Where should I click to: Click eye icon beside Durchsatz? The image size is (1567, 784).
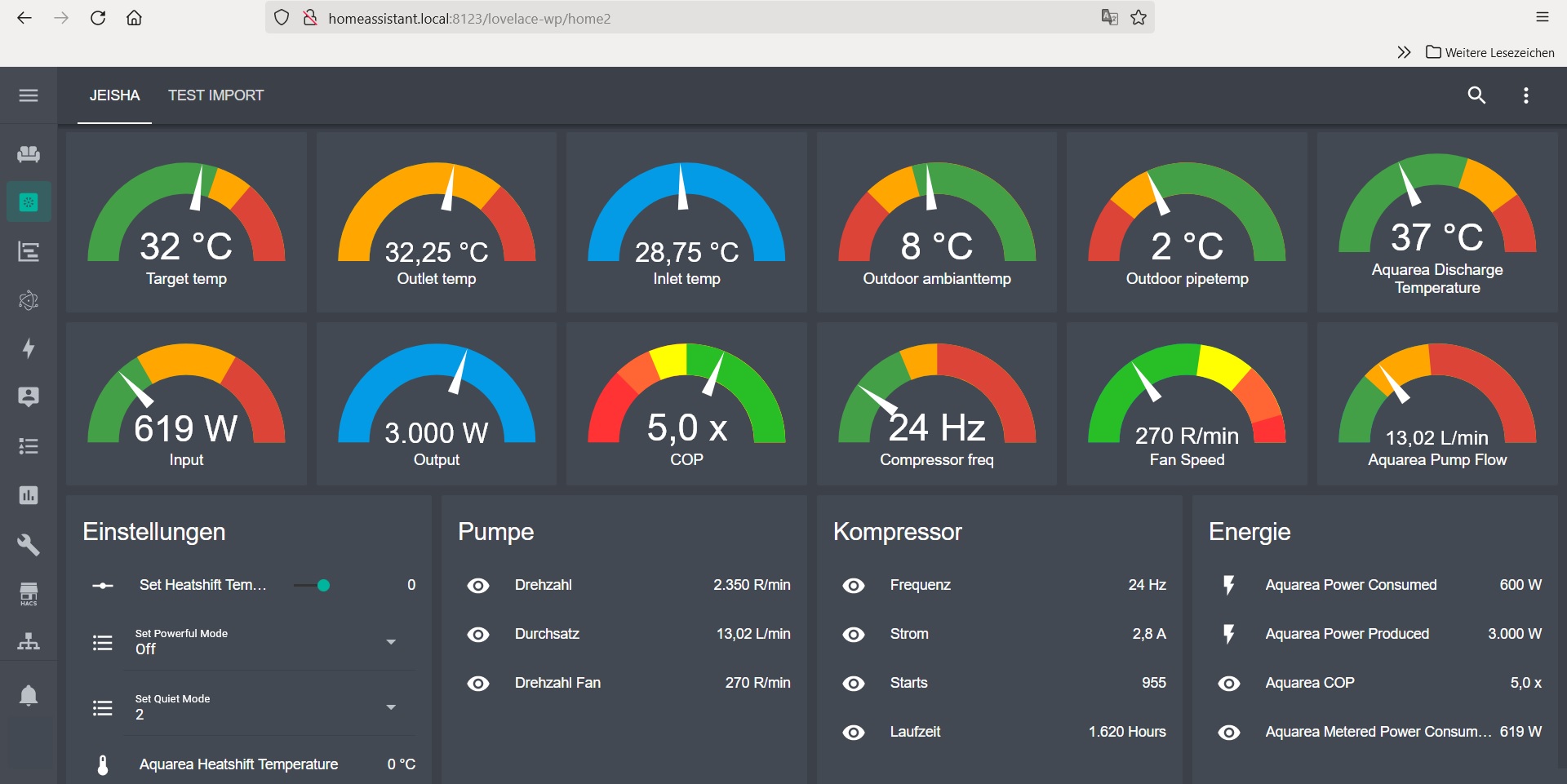[478, 634]
